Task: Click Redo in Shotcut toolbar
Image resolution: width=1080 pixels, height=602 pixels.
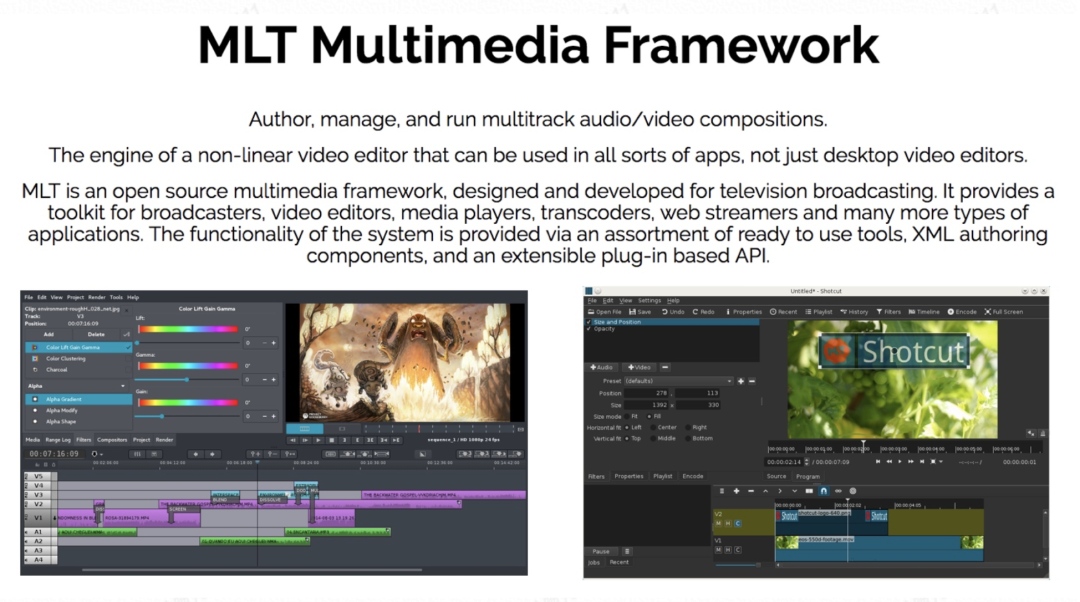Action: [x=703, y=312]
